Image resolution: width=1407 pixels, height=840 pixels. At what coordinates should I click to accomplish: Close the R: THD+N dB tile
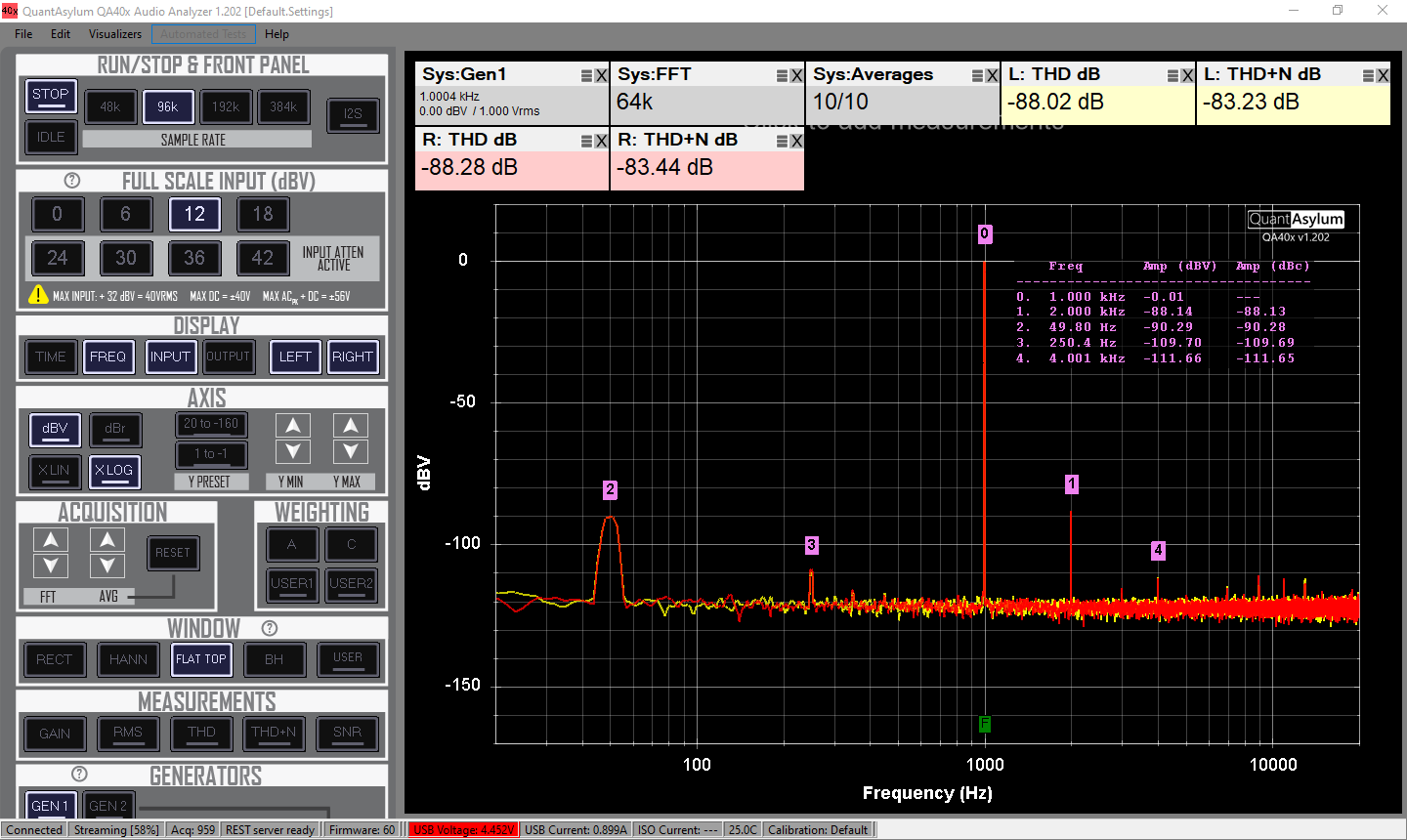coord(796,141)
